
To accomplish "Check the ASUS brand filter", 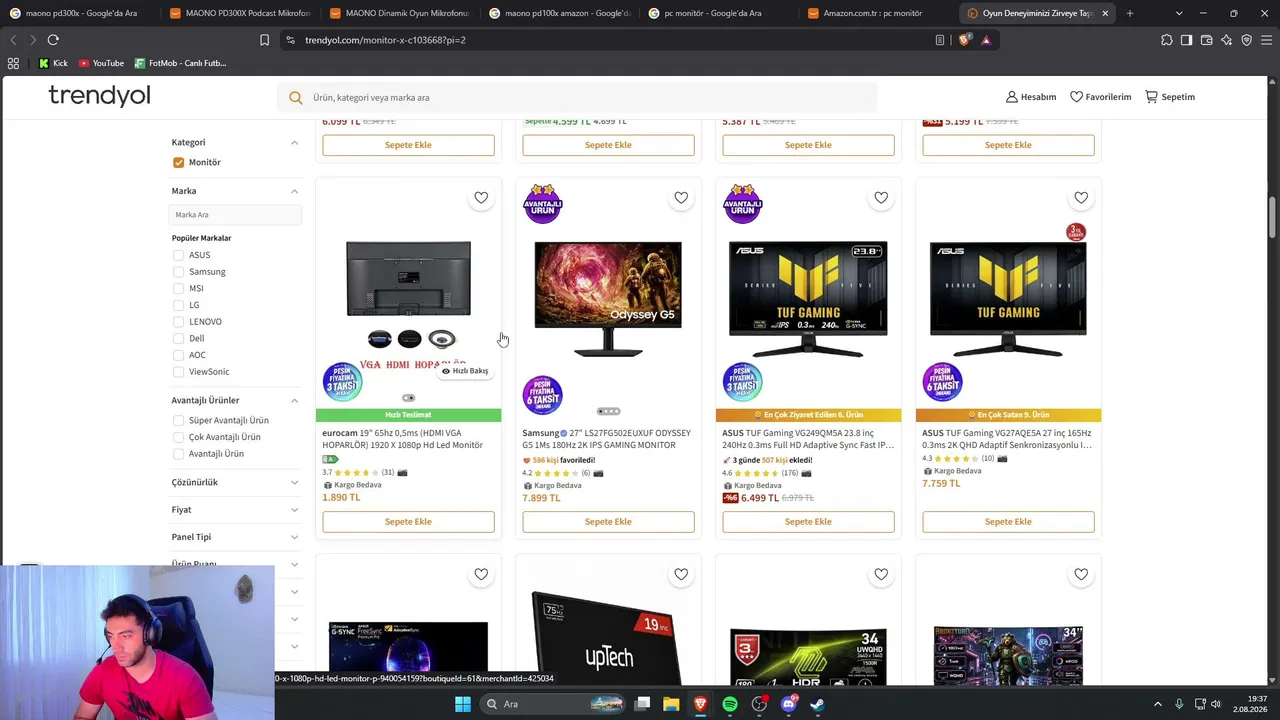I will [x=178, y=255].
